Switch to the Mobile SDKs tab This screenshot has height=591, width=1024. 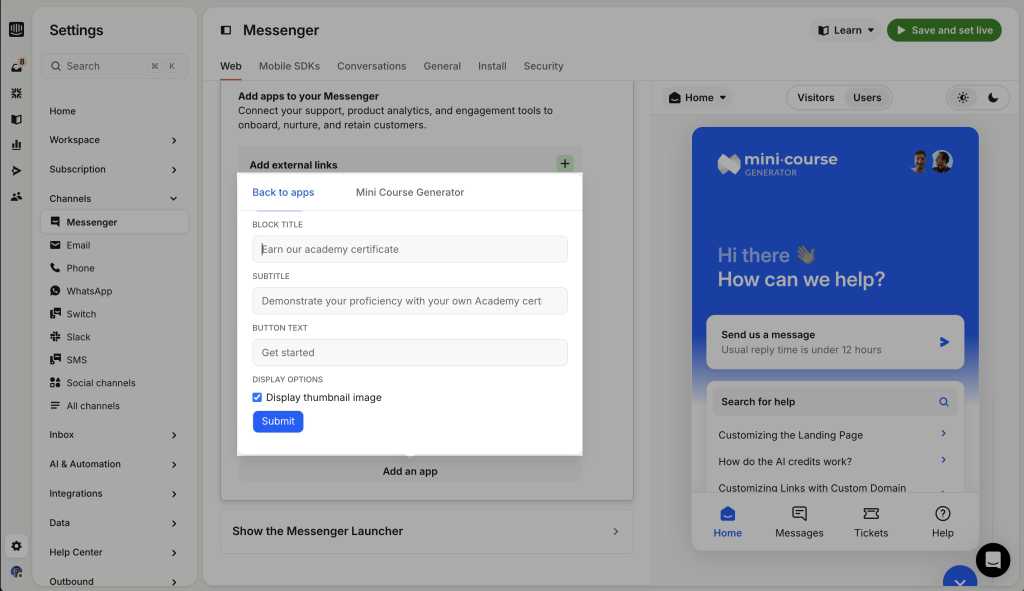289,66
